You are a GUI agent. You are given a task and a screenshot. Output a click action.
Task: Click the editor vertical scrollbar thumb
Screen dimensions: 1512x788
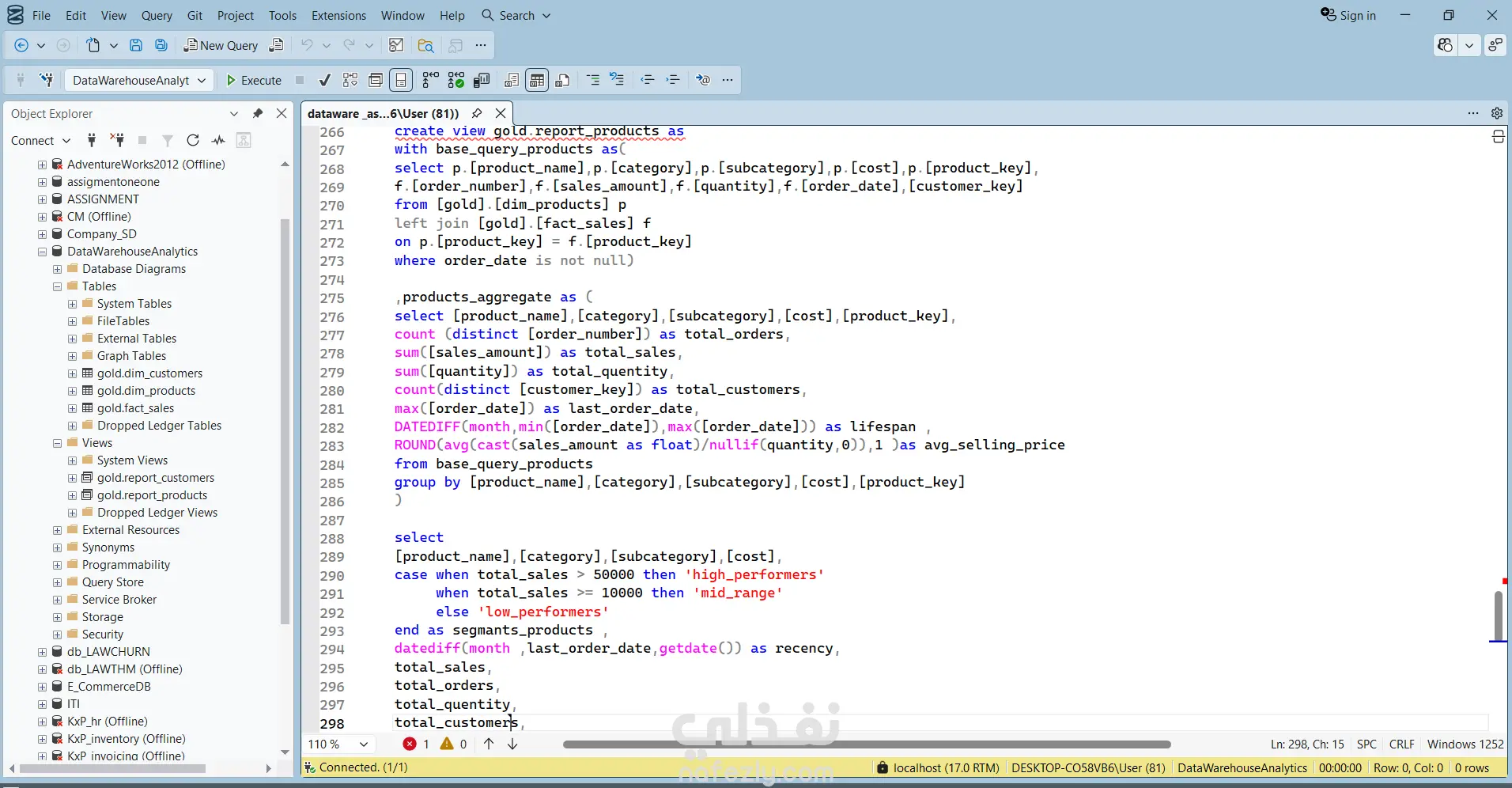[1498, 616]
